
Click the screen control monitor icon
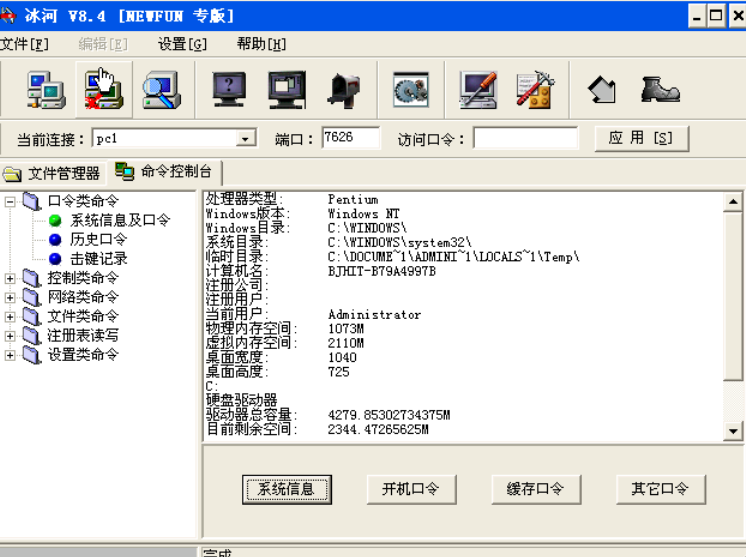pyautogui.click(x=287, y=90)
